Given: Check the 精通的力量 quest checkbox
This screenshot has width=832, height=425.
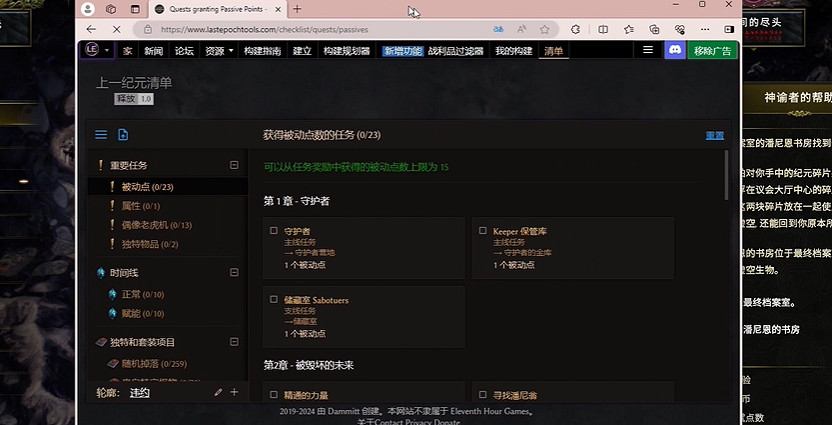Looking at the screenshot, I should tap(274, 395).
